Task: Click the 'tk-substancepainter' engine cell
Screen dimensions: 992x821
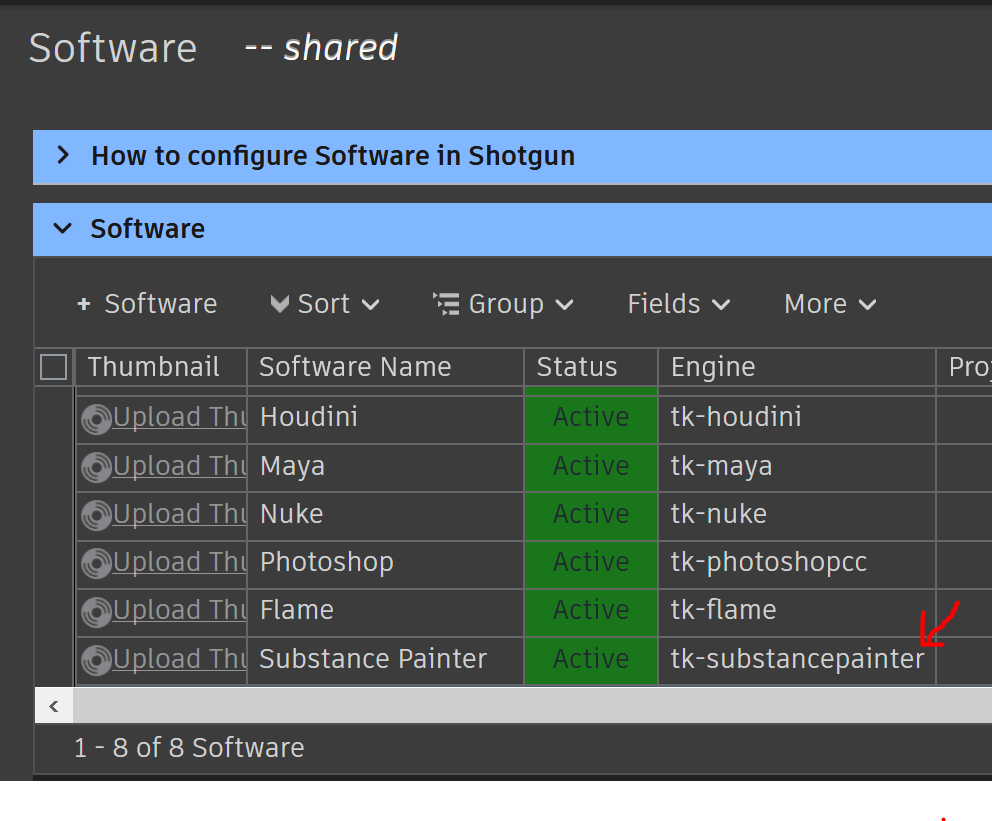Action: [797, 661]
